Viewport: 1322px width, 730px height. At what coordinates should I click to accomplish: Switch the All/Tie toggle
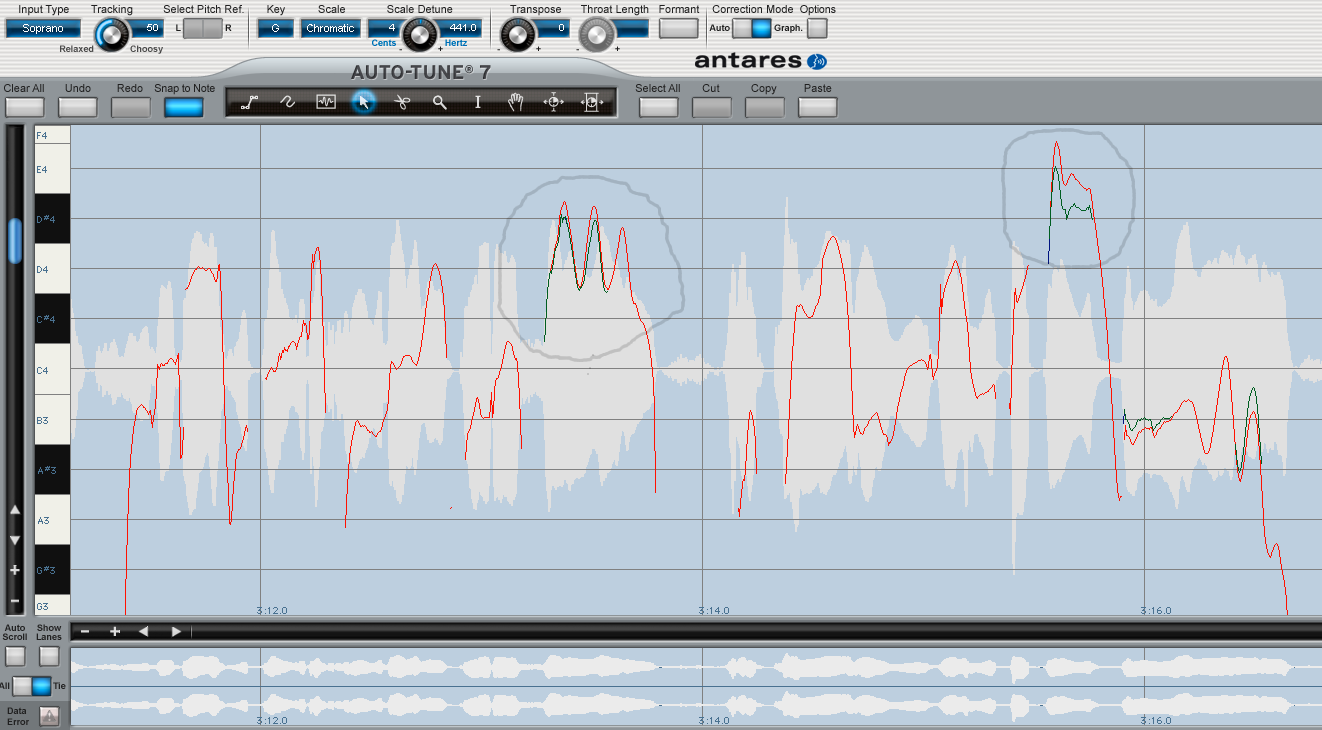[32, 686]
